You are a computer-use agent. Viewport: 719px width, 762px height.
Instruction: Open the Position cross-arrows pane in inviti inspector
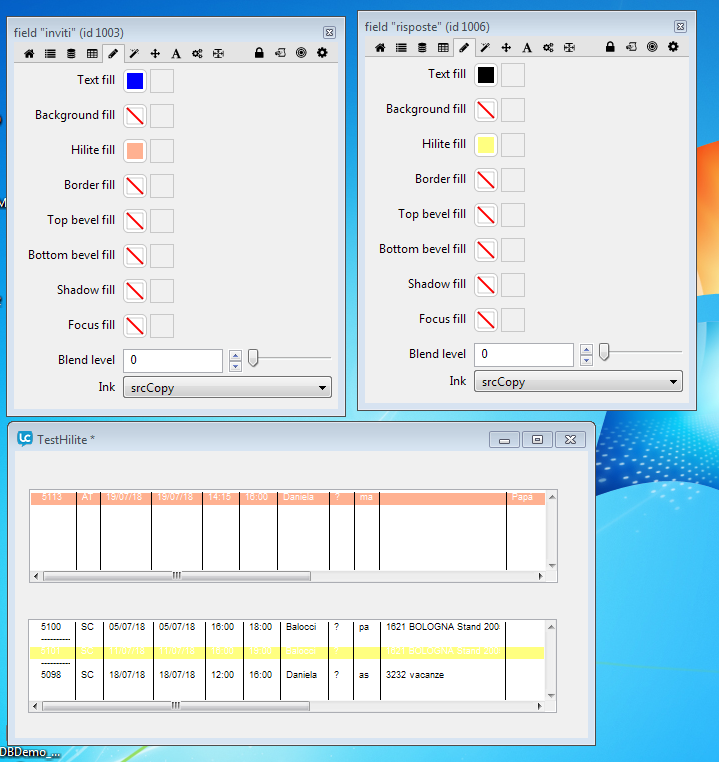pyautogui.click(x=155, y=53)
